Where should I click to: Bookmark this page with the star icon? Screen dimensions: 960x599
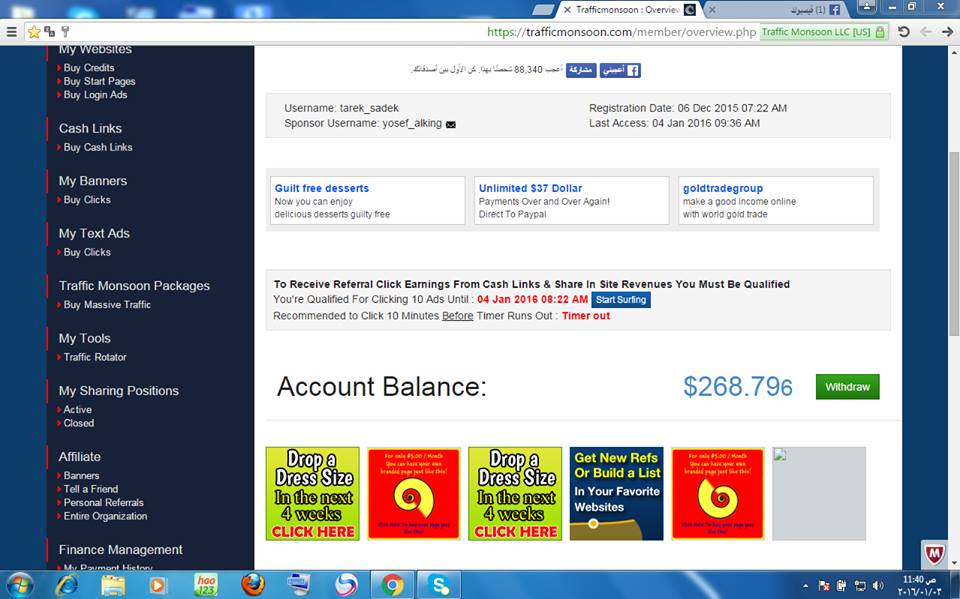pos(34,32)
